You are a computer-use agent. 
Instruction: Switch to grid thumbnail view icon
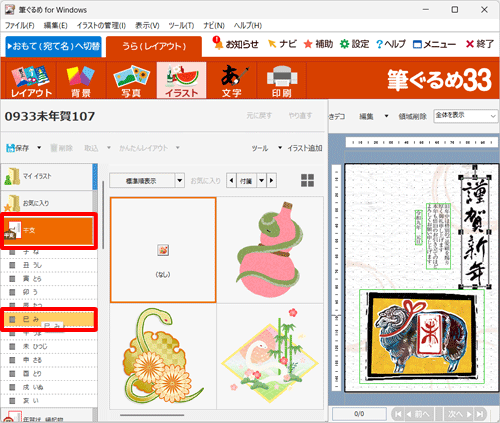307,180
